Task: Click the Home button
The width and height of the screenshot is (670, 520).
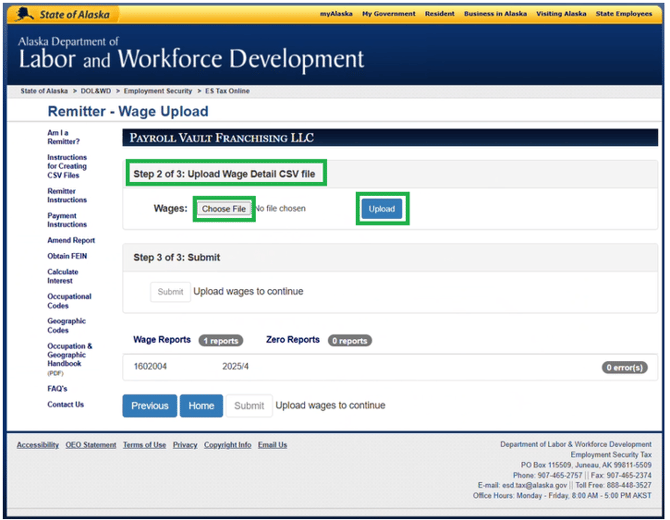Action: tap(201, 405)
